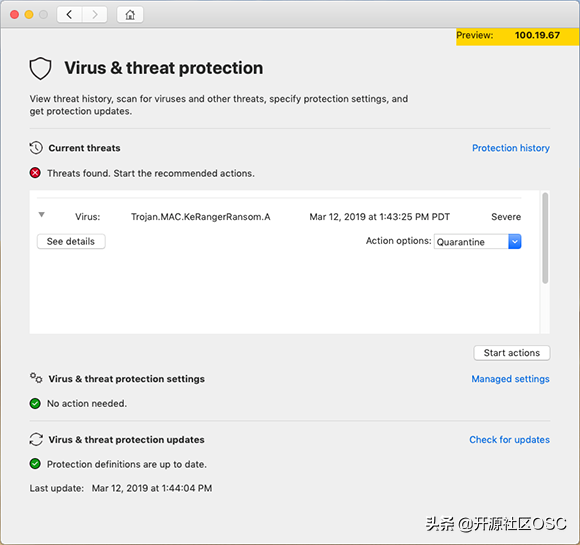580x545 pixels.
Task: Click green checkmark beside Protection definitions status
Action: (35, 464)
